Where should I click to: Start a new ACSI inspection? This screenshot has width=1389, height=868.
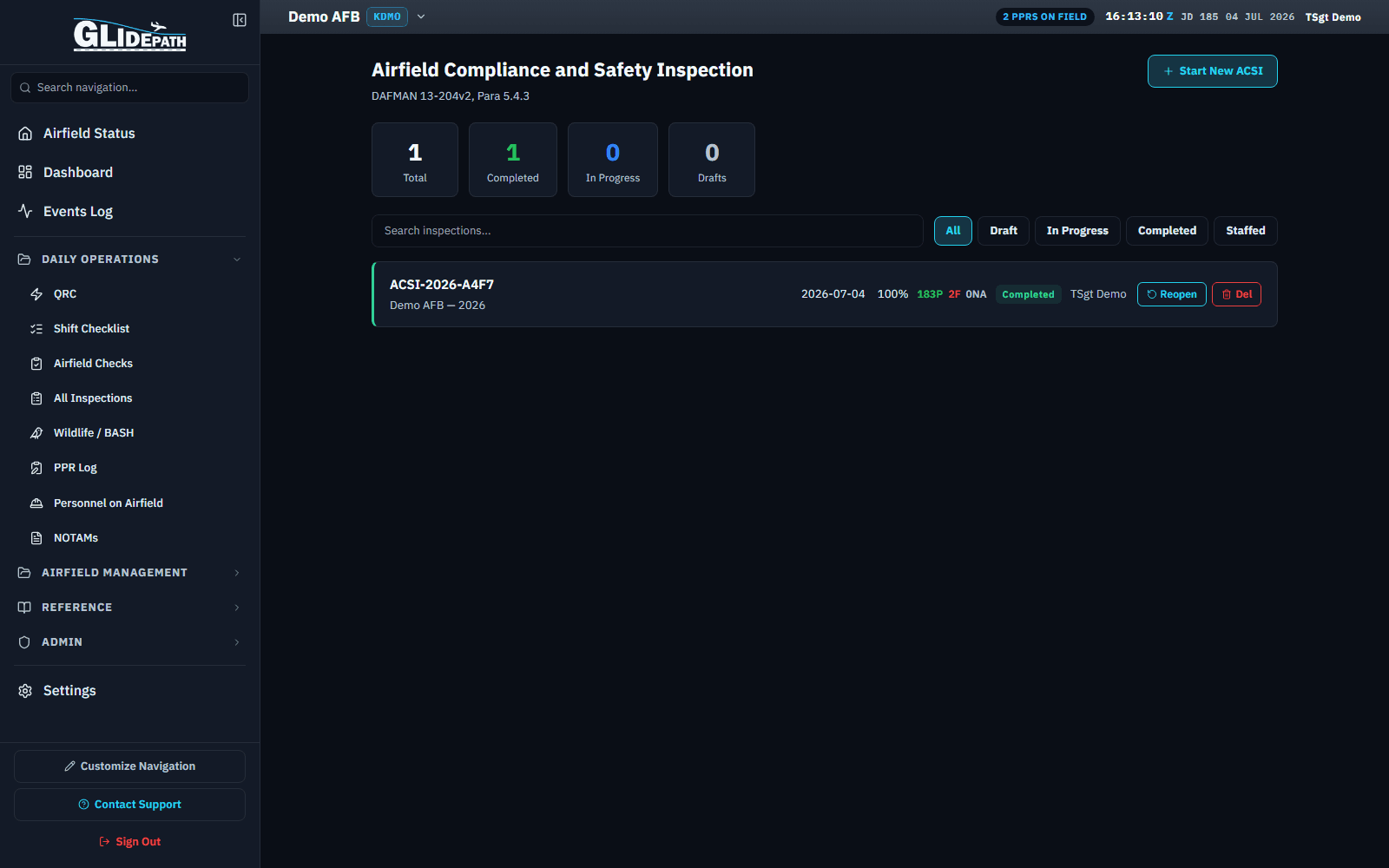pos(1213,71)
